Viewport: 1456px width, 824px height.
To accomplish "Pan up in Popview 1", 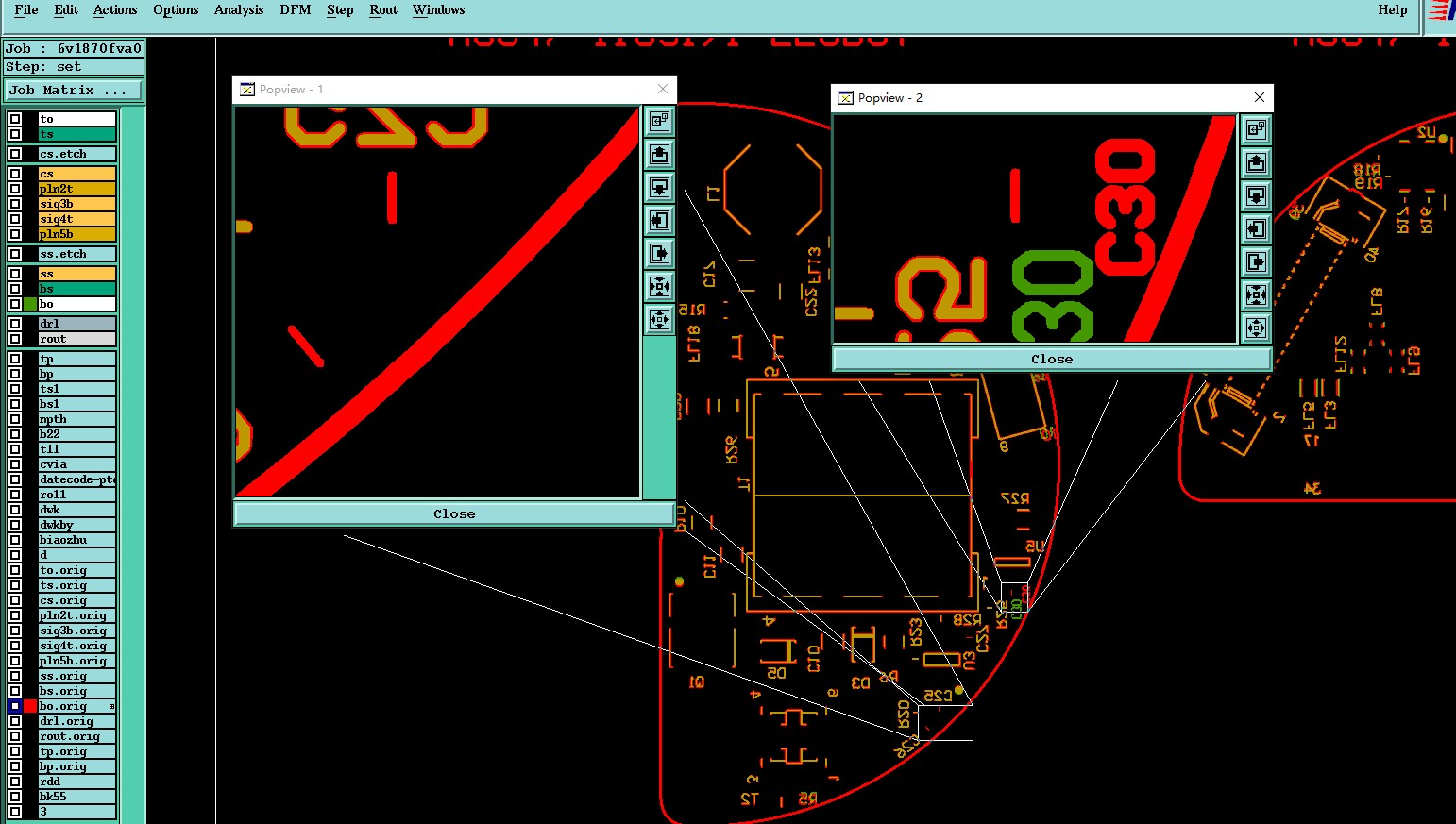I will [x=659, y=154].
